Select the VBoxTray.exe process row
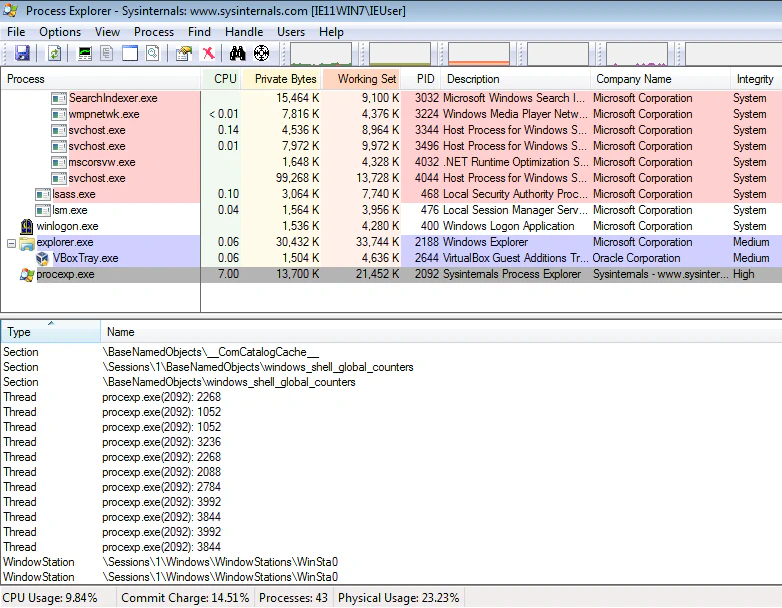782x608 pixels. pyautogui.click(x=391, y=258)
